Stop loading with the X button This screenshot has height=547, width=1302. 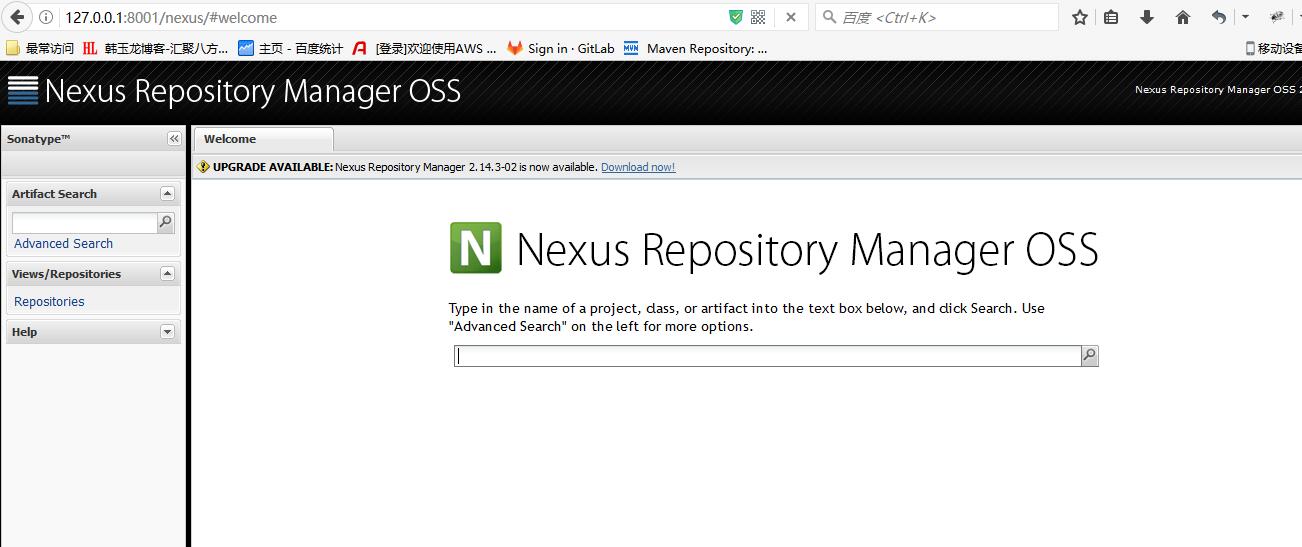(x=790, y=17)
